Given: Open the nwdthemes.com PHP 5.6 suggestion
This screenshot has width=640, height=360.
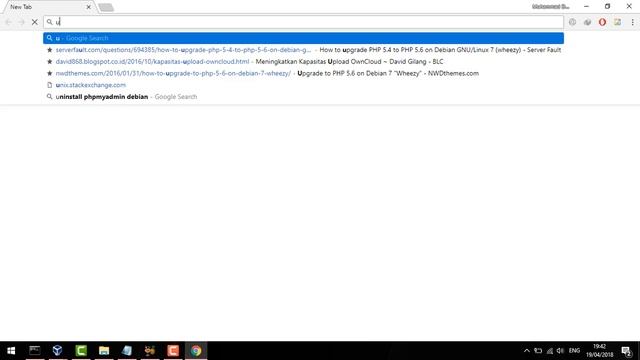Looking at the screenshot, I should (x=303, y=73).
